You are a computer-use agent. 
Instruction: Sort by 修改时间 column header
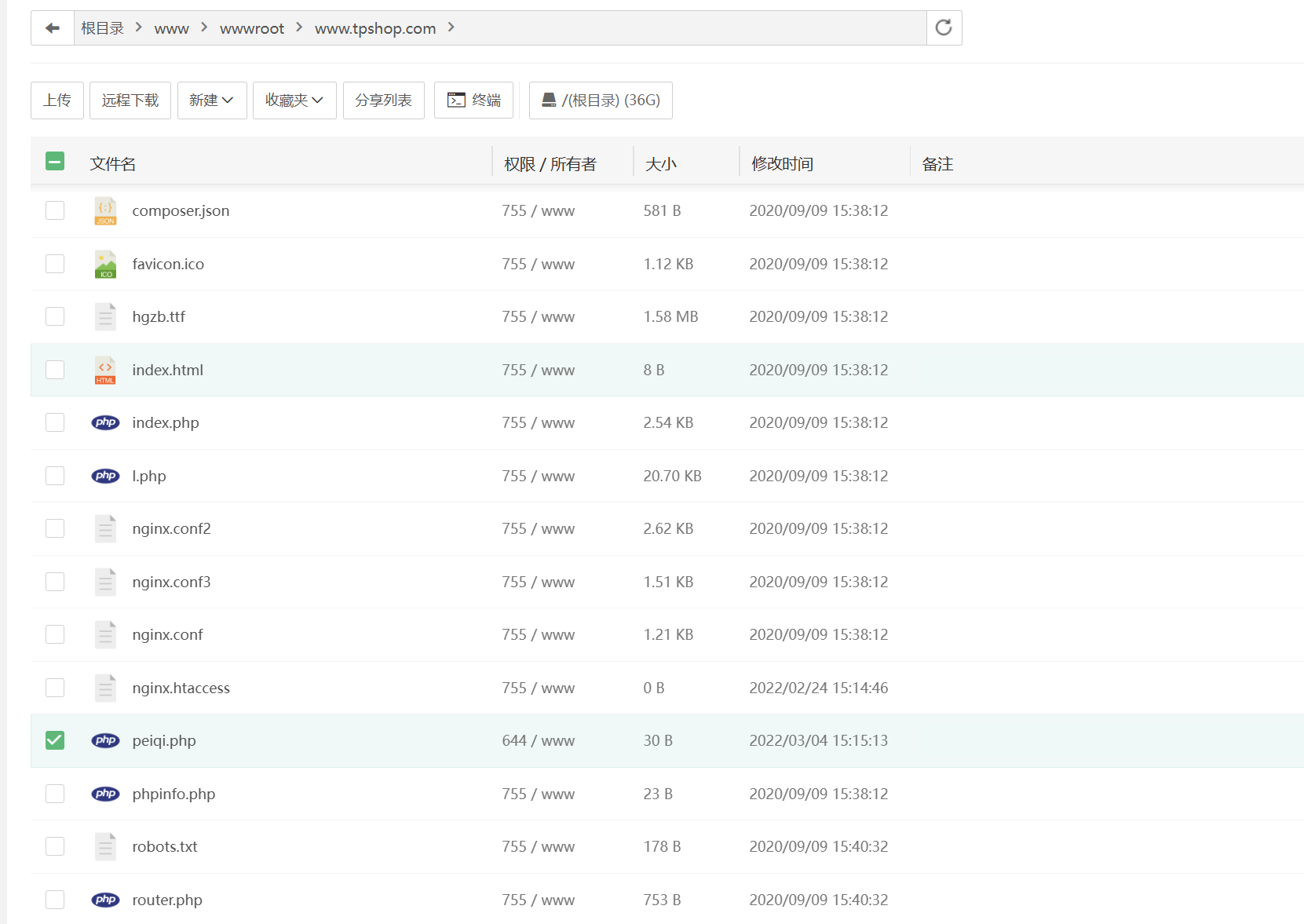[x=782, y=164]
